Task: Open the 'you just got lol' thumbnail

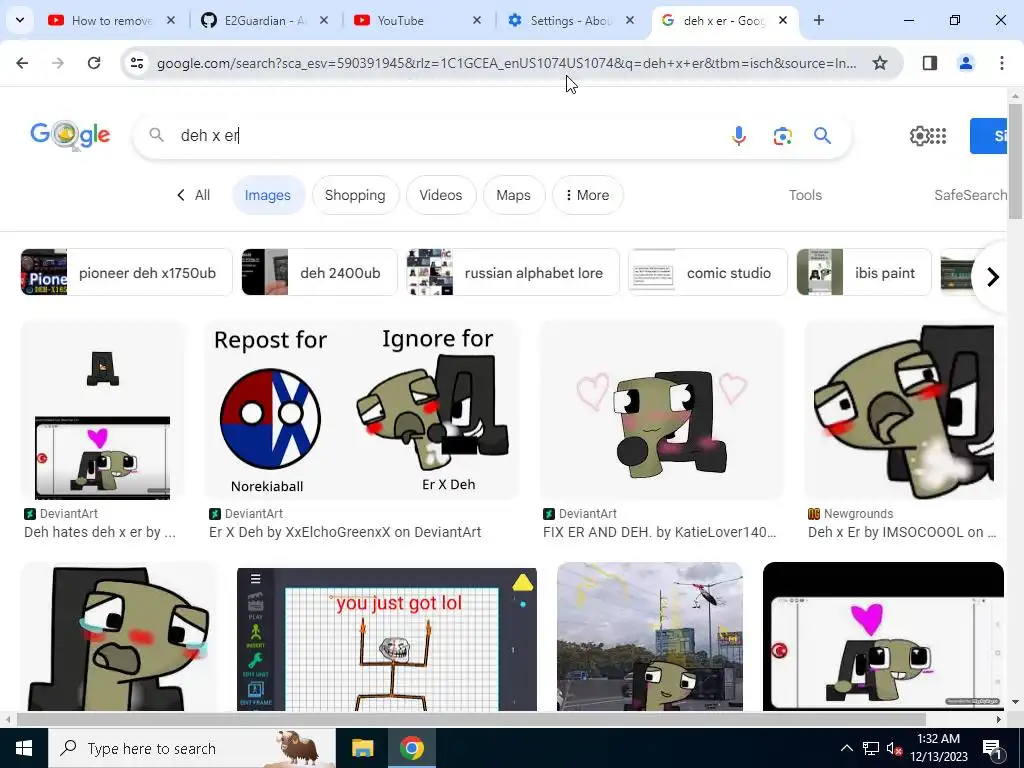Action: point(387,637)
